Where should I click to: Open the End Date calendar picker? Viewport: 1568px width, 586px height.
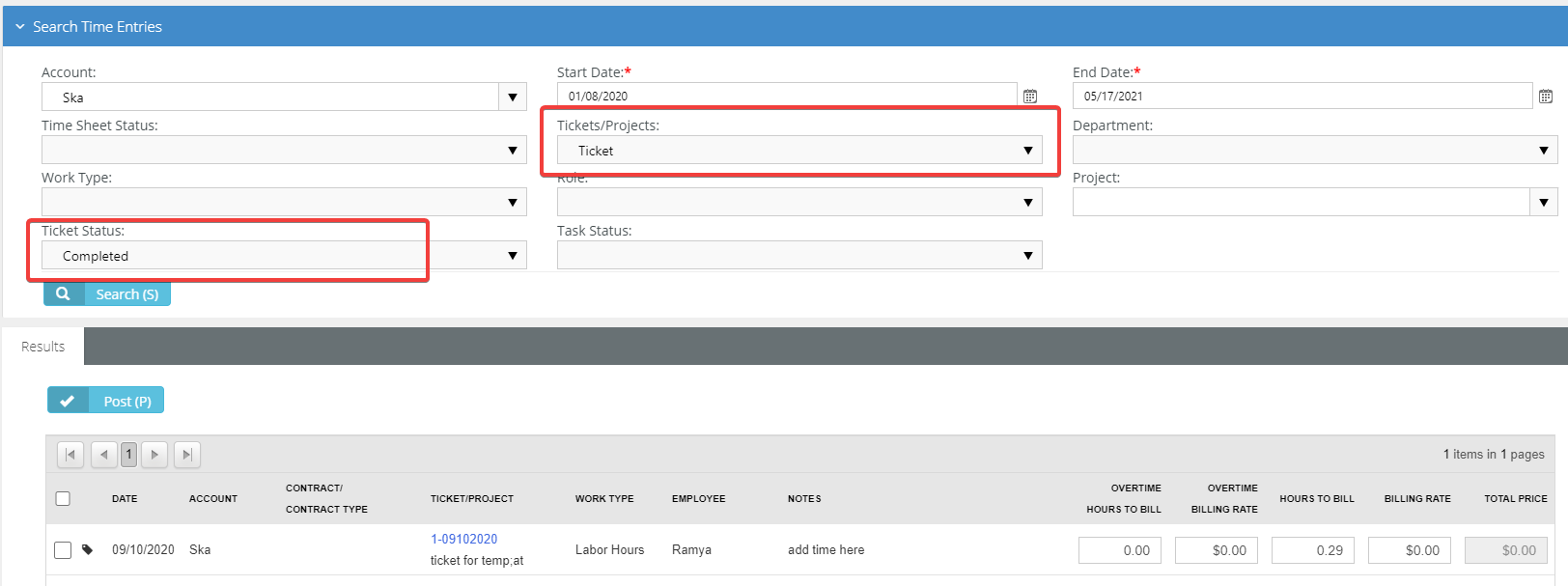pyautogui.click(x=1546, y=97)
